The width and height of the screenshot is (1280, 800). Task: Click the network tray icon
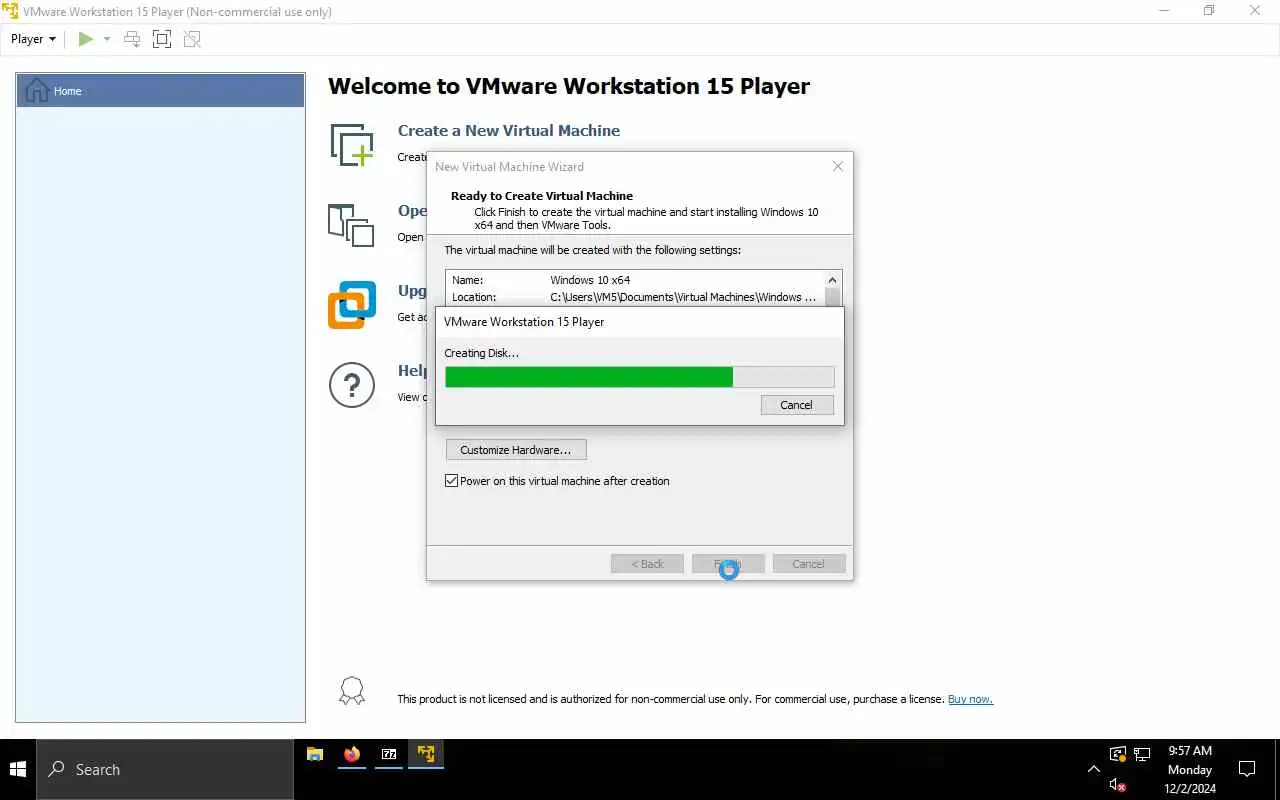[1143, 754]
